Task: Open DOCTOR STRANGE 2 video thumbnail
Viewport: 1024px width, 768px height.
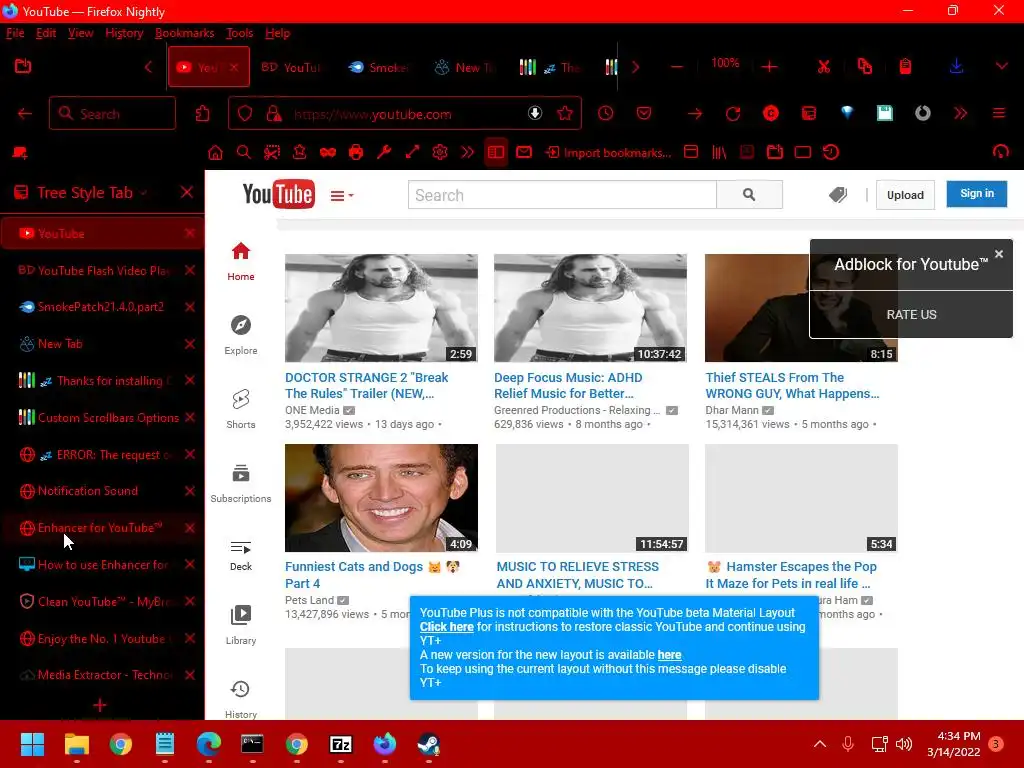Action: (x=381, y=308)
